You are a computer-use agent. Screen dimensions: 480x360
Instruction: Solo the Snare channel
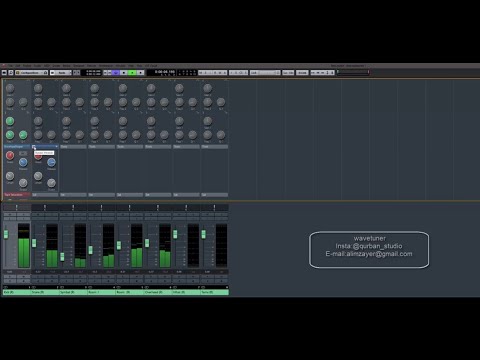[52, 214]
